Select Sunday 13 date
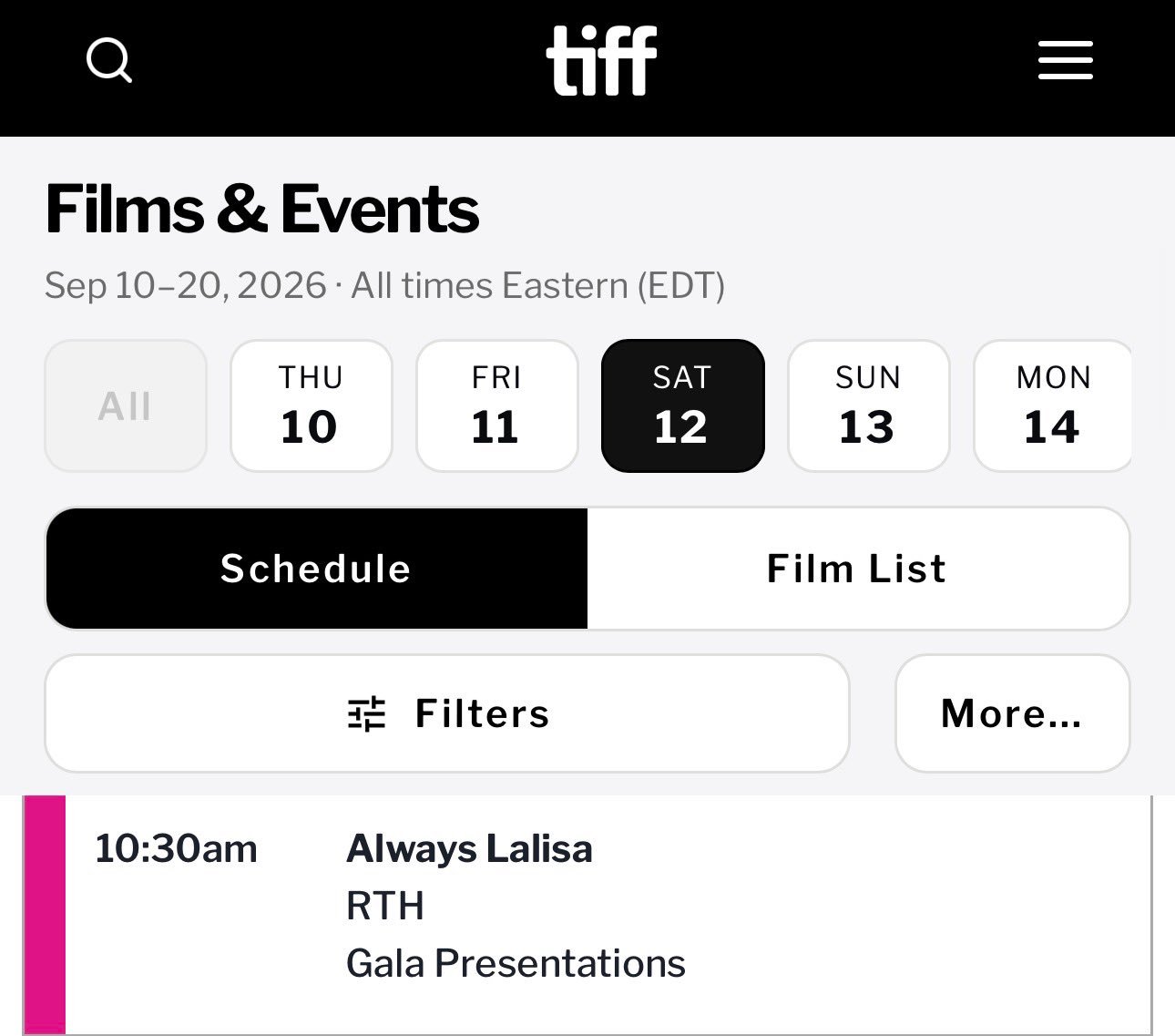 click(869, 405)
